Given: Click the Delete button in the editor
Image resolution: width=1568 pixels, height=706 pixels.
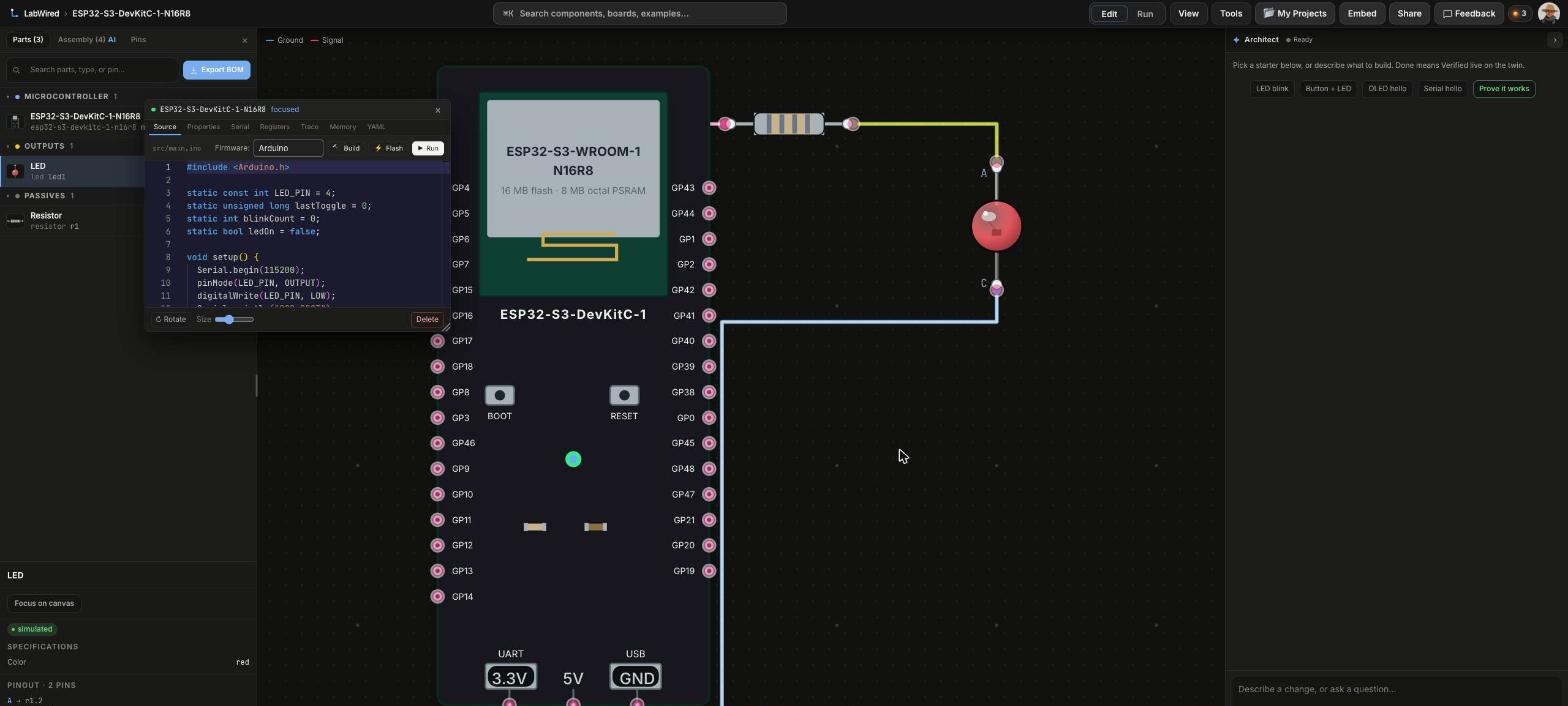Looking at the screenshot, I should coord(427,320).
